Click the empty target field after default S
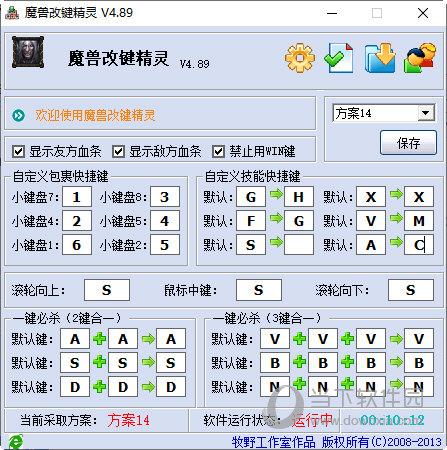447x450 pixels. coord(299,245)
